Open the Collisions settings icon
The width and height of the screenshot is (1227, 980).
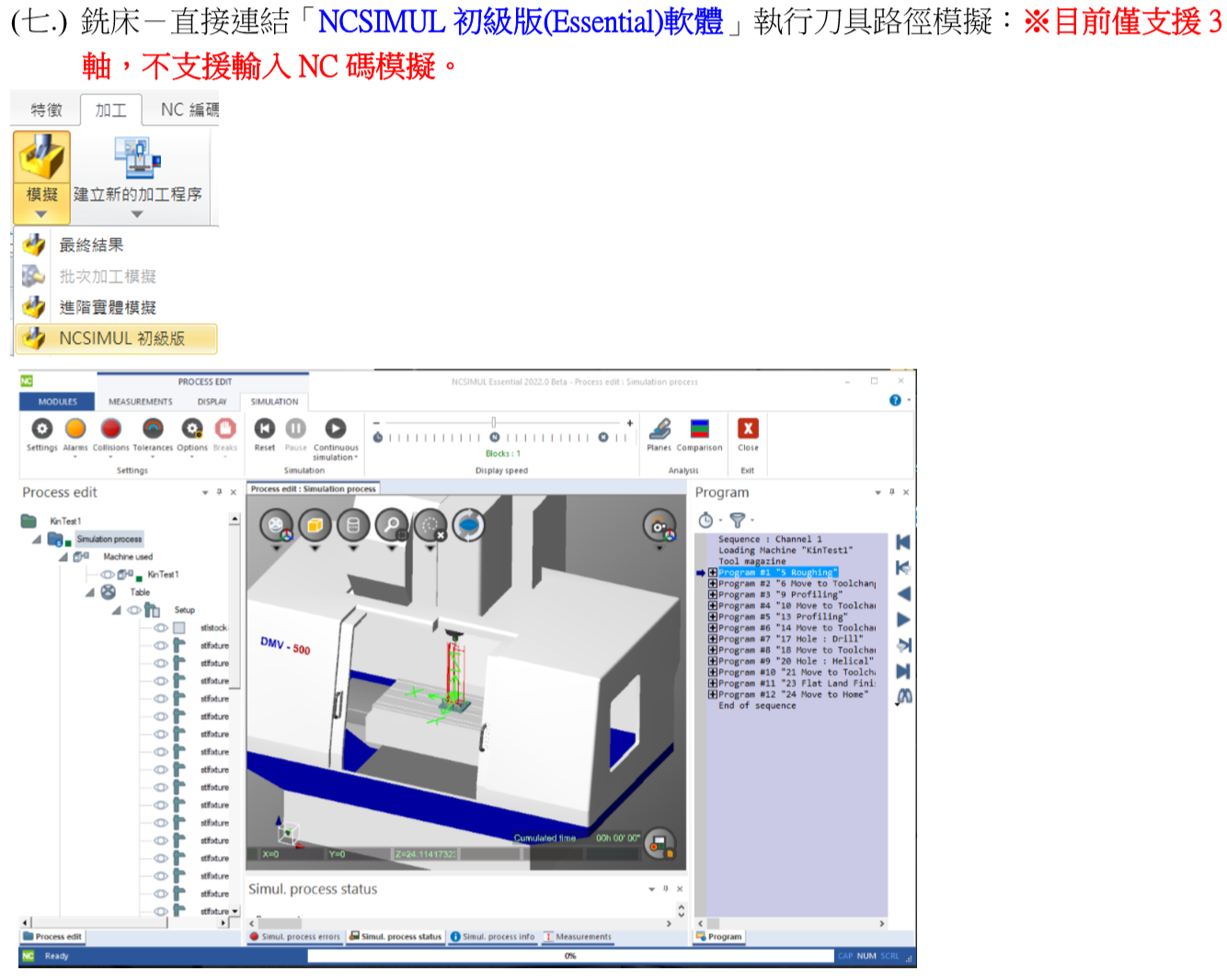click(x=111, y=429)
